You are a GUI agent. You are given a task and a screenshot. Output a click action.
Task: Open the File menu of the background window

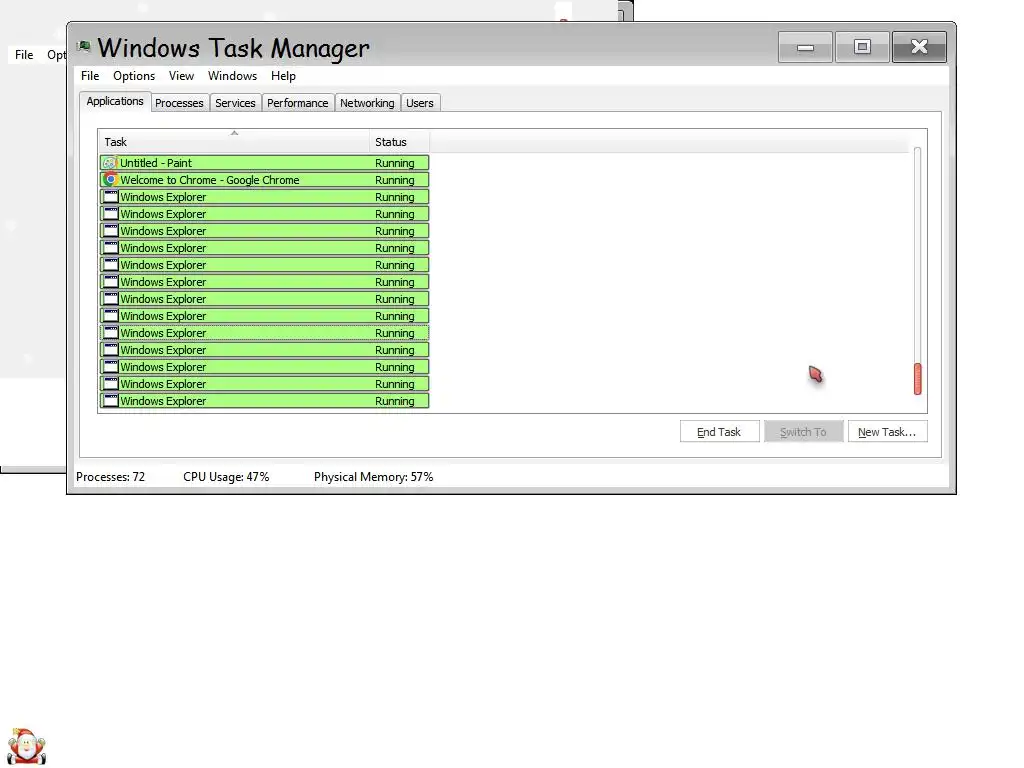click(24, 55)
